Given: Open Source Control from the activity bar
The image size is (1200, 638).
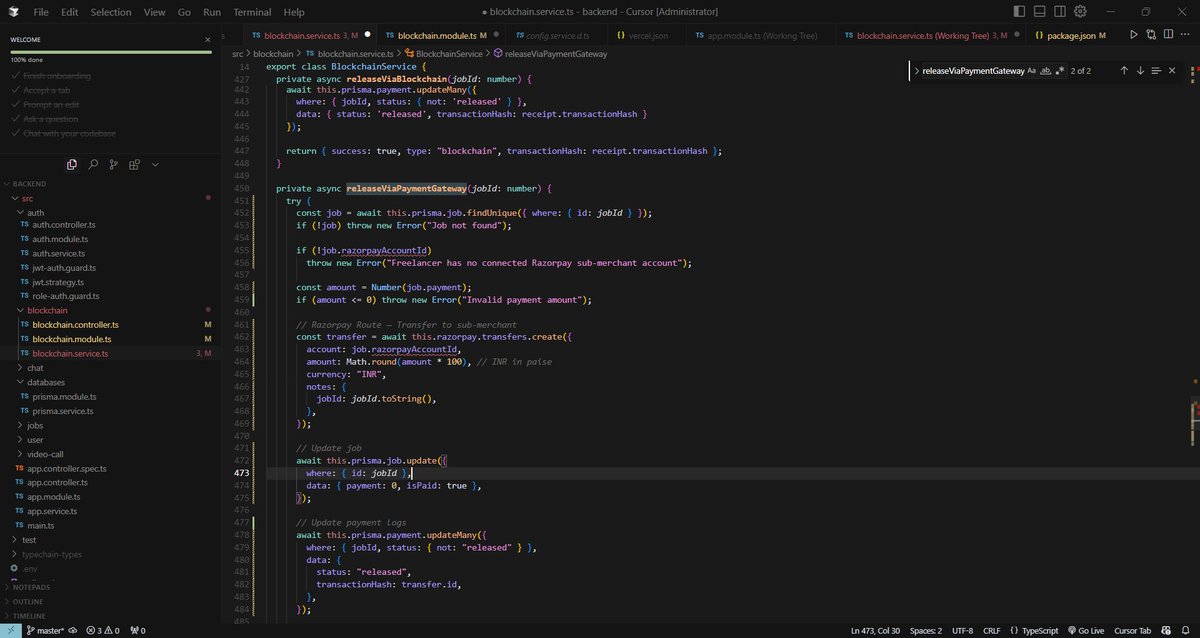Looking at the screenshot, I should (x=113, y=165).
